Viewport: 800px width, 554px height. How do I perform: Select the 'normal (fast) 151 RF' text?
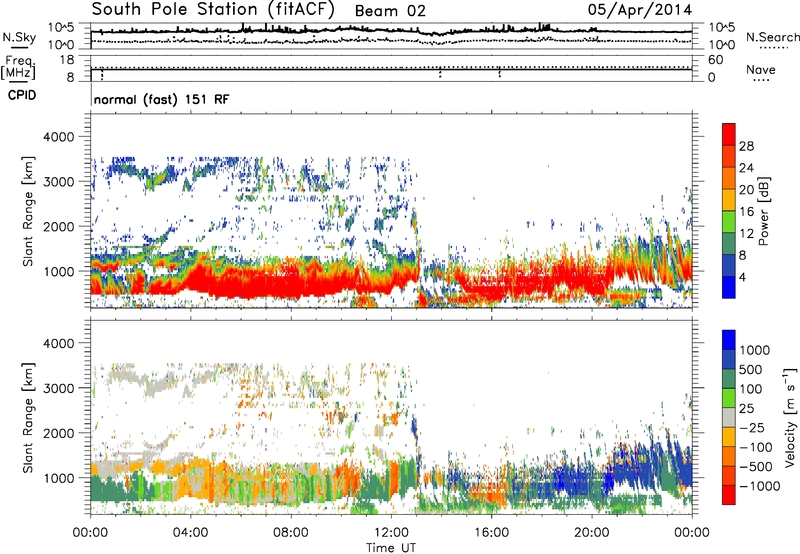pyautogui.click(x=161, y=99)
